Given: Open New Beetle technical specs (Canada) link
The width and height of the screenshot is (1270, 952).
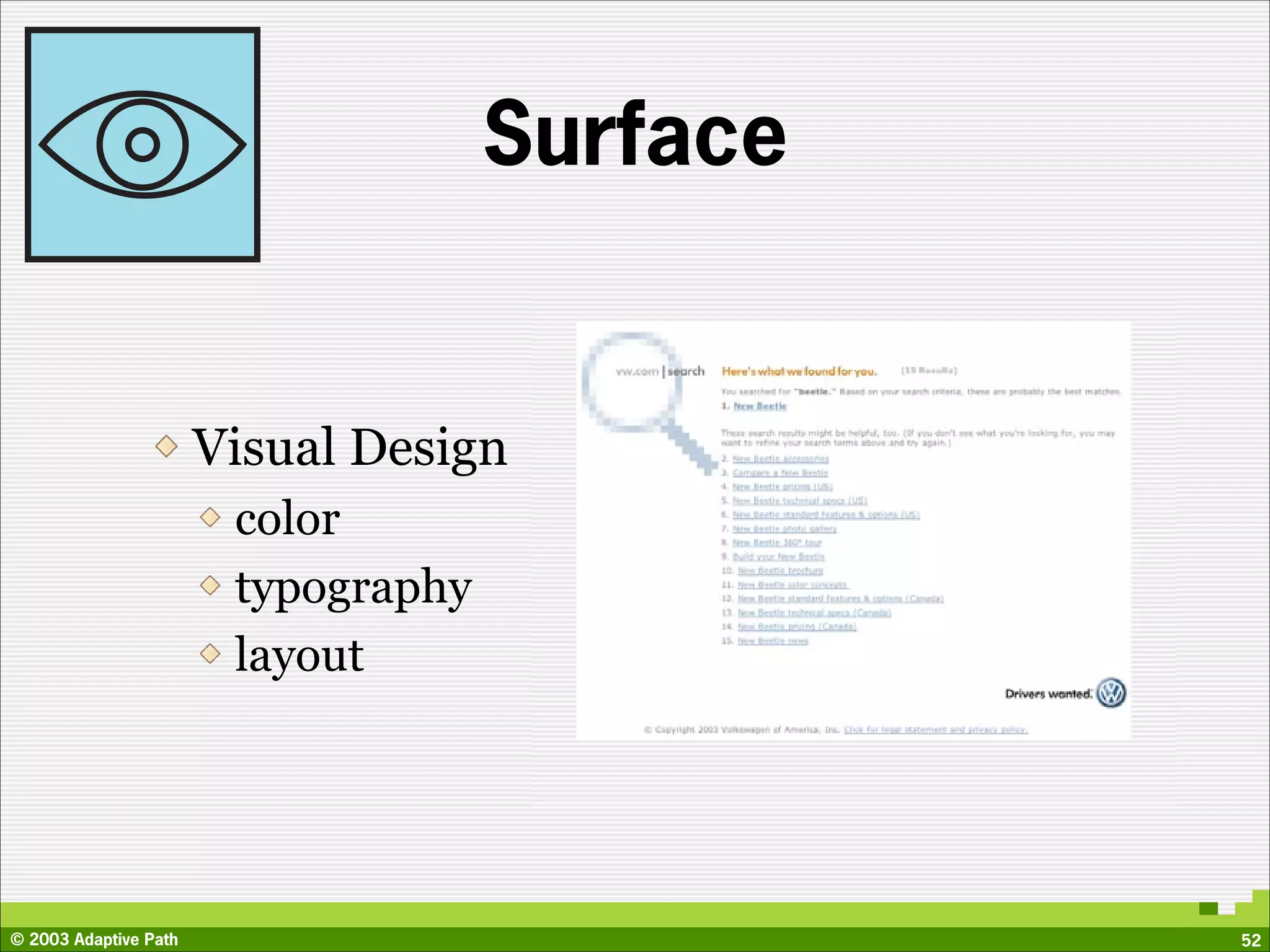Looking at the screenshot, I should point(814,613).
